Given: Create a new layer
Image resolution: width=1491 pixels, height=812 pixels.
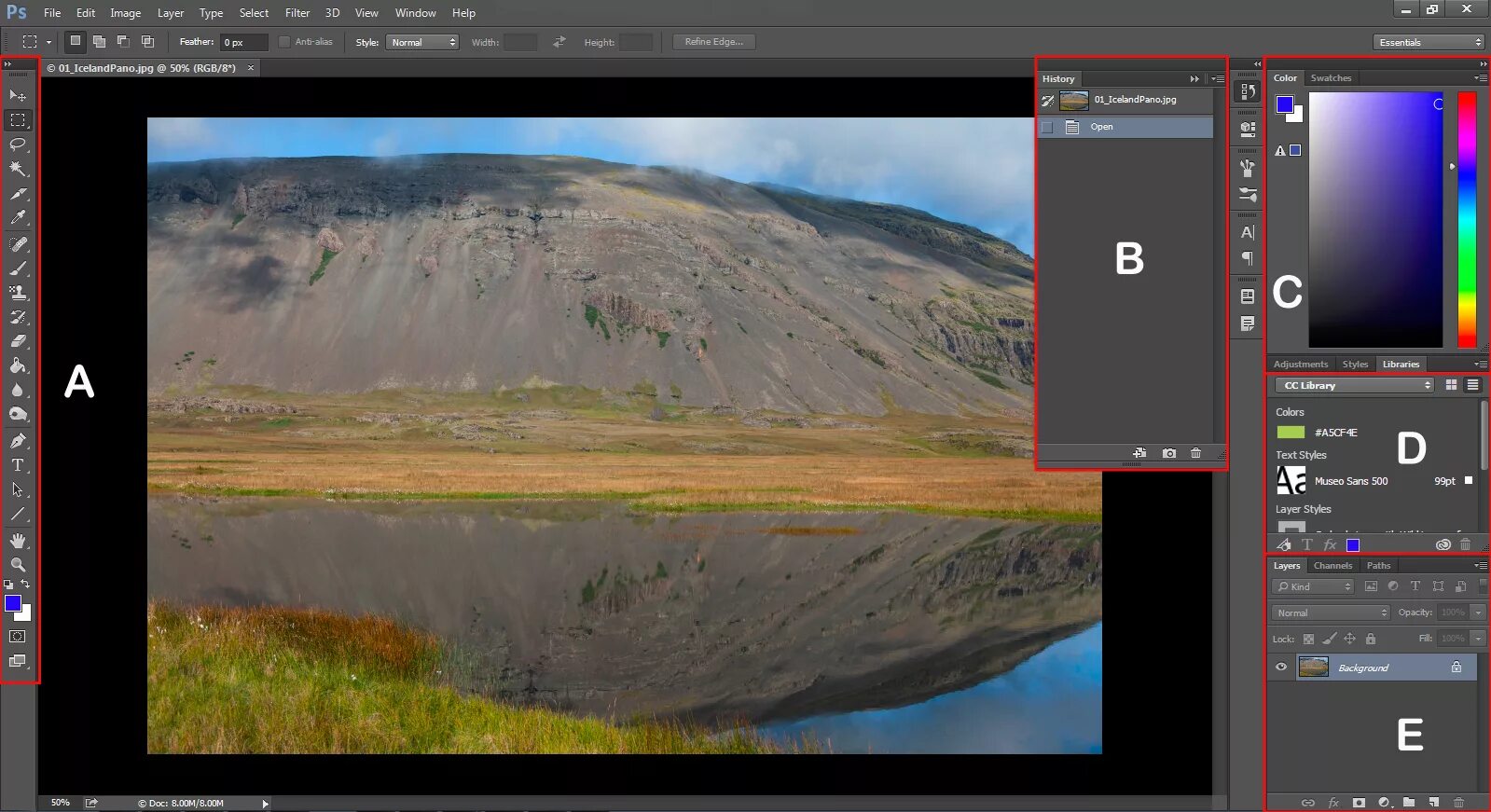Looking at the screenshot, I should (1434, 802).
